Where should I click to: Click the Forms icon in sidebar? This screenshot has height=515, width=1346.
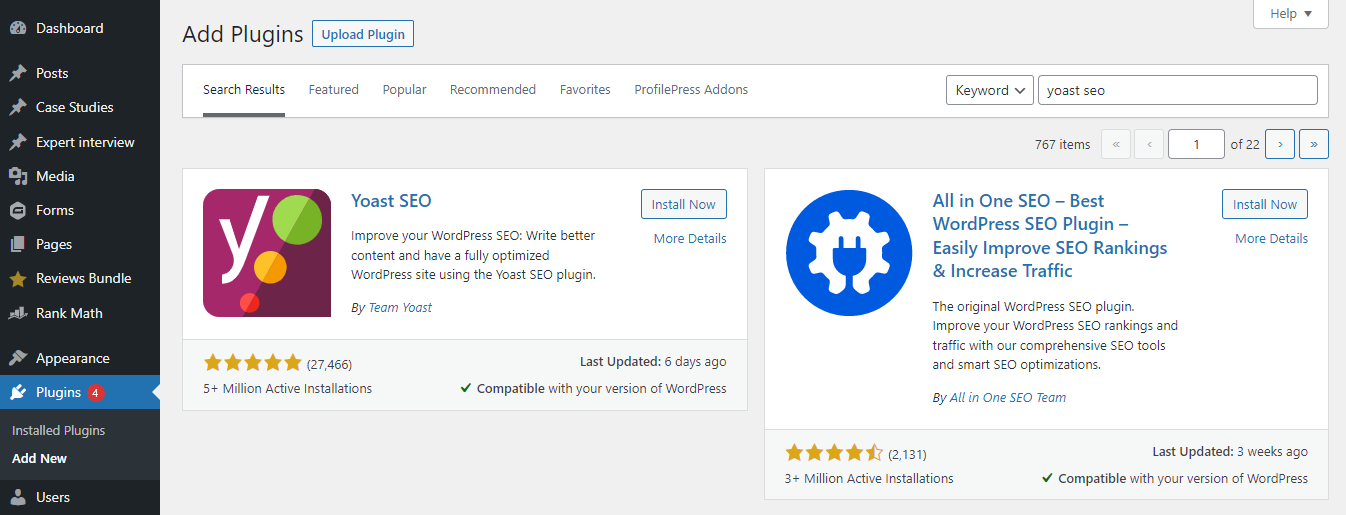pos(18,210)
